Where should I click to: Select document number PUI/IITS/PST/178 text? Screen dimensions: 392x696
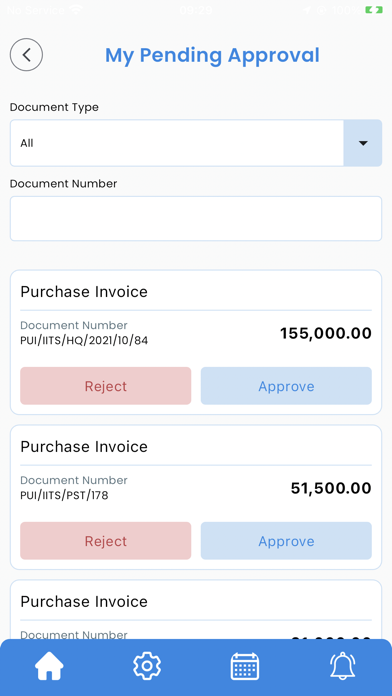click(x=64, y=495)
